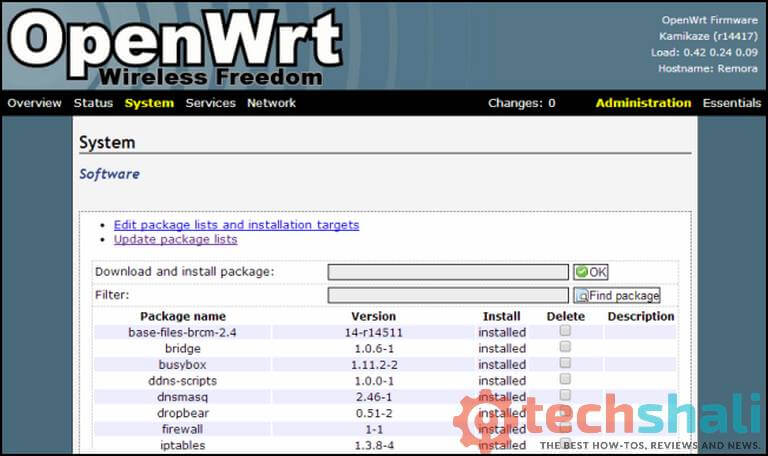Image resolution: width=768 pixels, height=456 pixels.
Task: Click version 14-r14511 cell
Action: 373,333
